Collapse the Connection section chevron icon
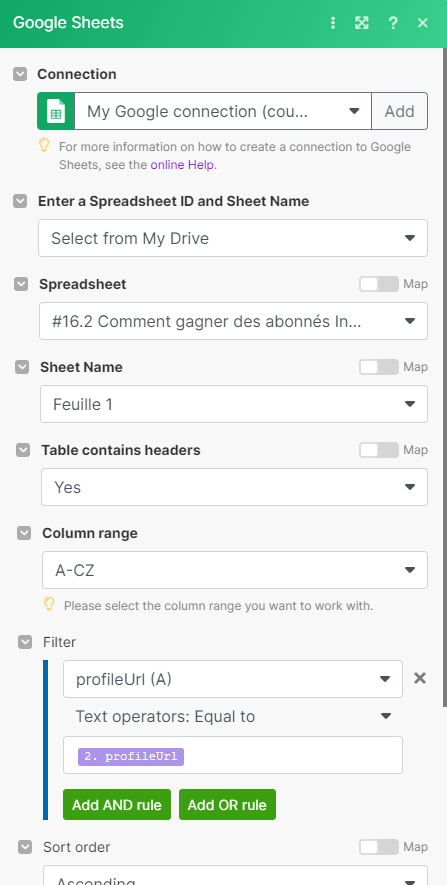Screen dimensions: 447x885 point(20,74)
